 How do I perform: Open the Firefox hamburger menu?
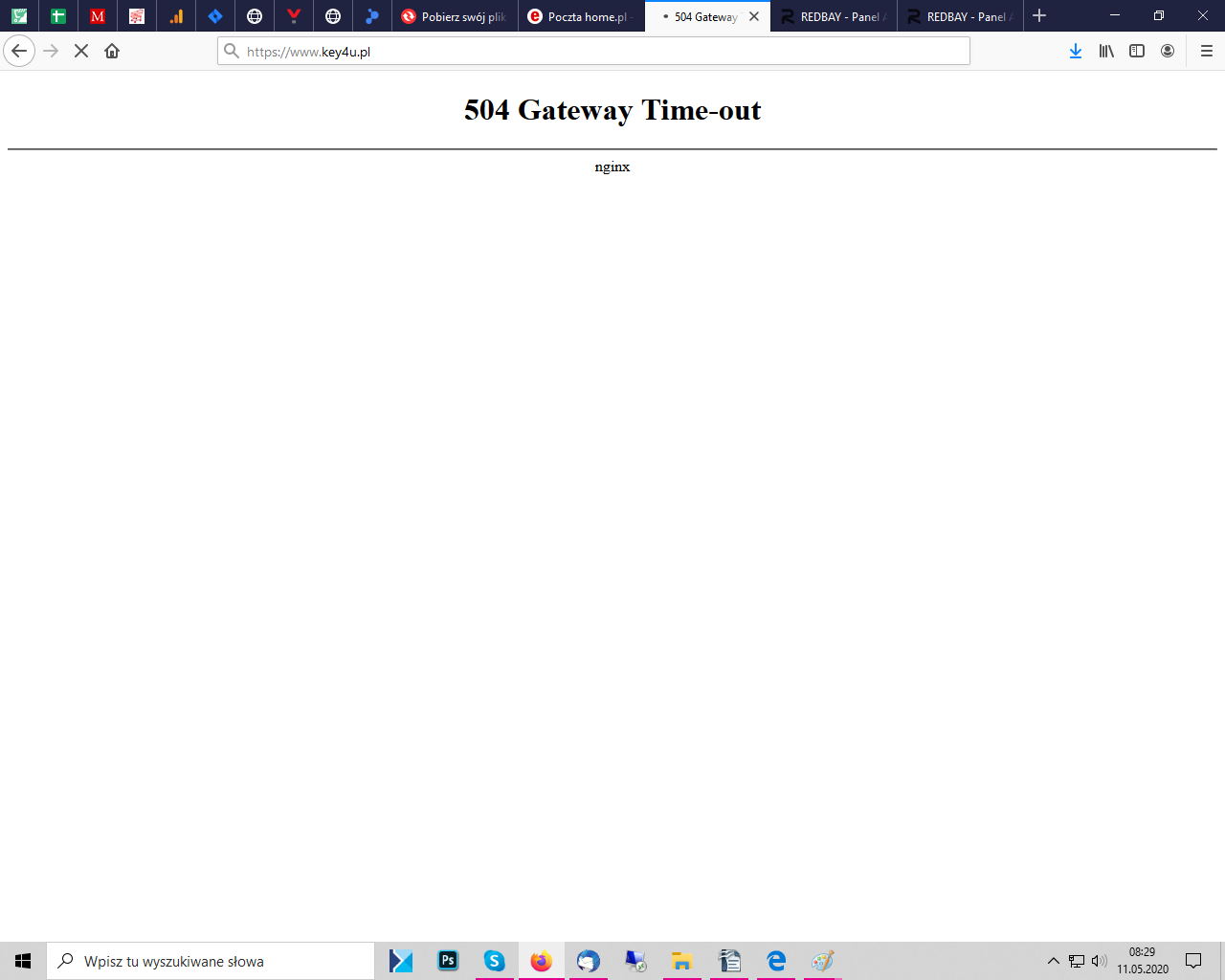click(x=1206, y=51)
